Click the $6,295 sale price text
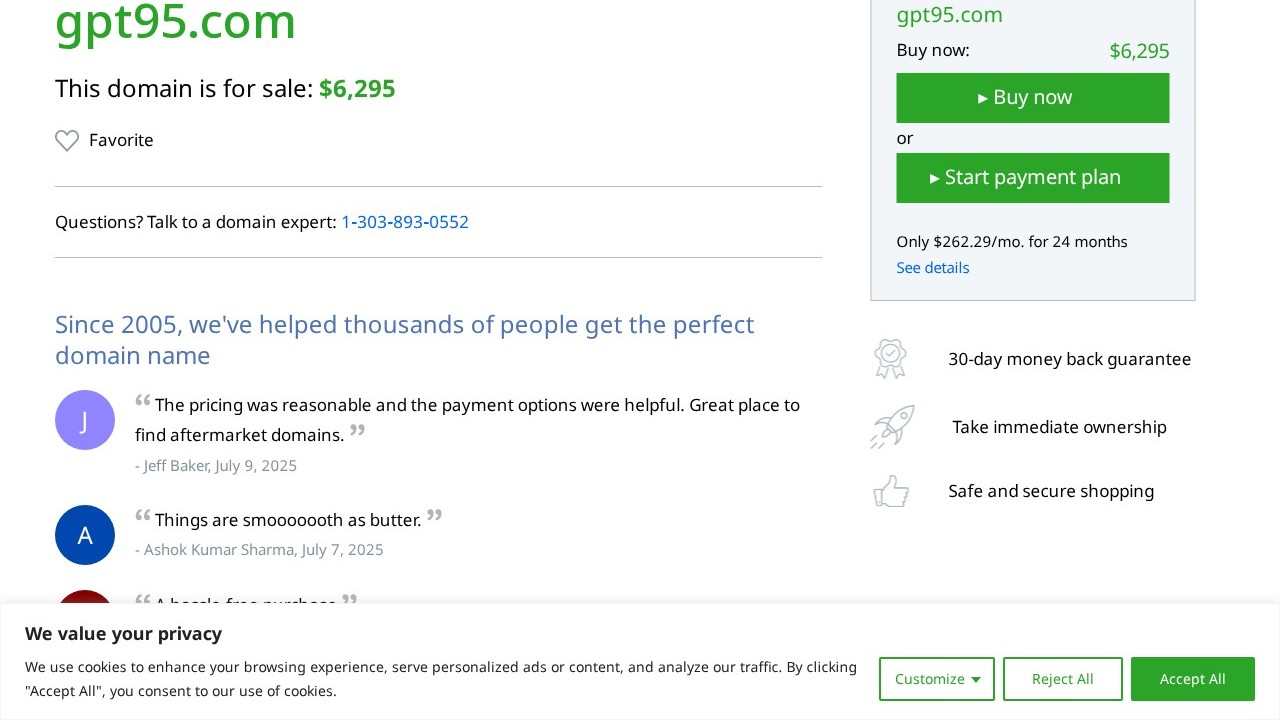This screenshot has height=720, width=1280. pos(357,89)
